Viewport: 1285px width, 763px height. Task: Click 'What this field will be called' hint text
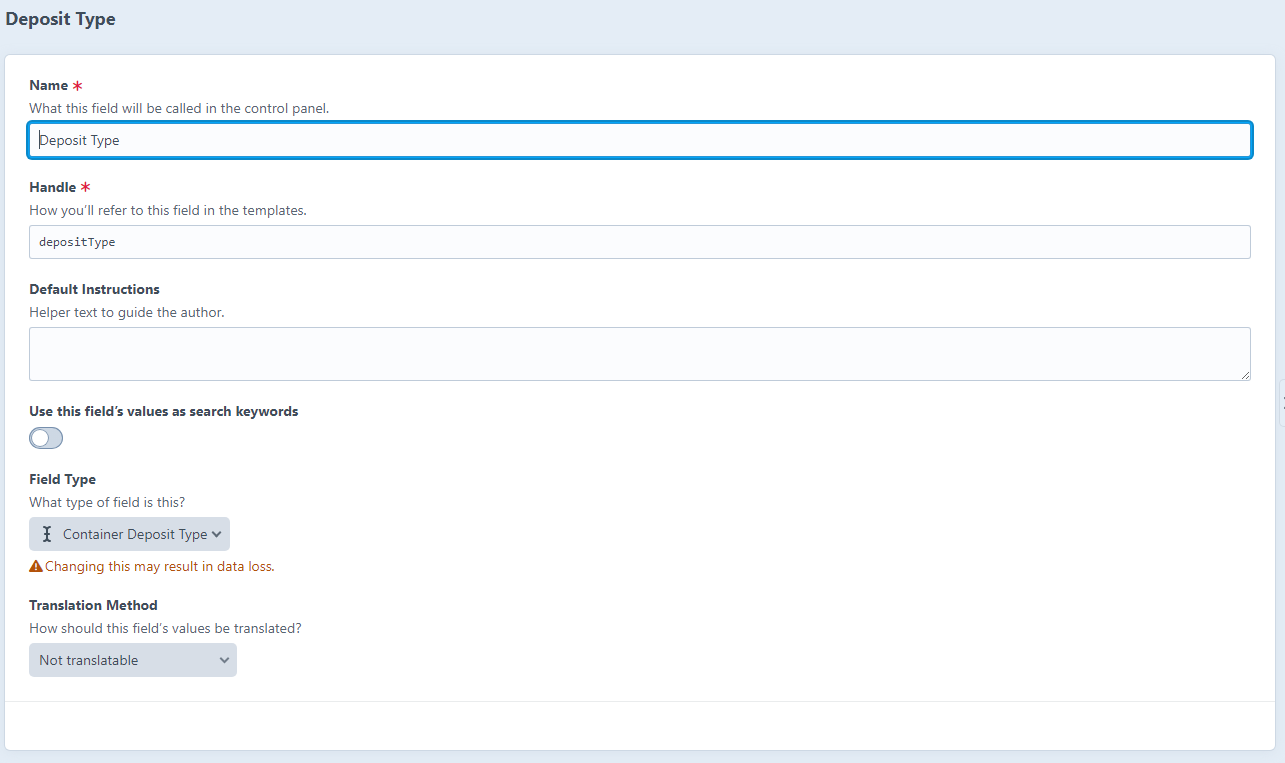point(179,108)
